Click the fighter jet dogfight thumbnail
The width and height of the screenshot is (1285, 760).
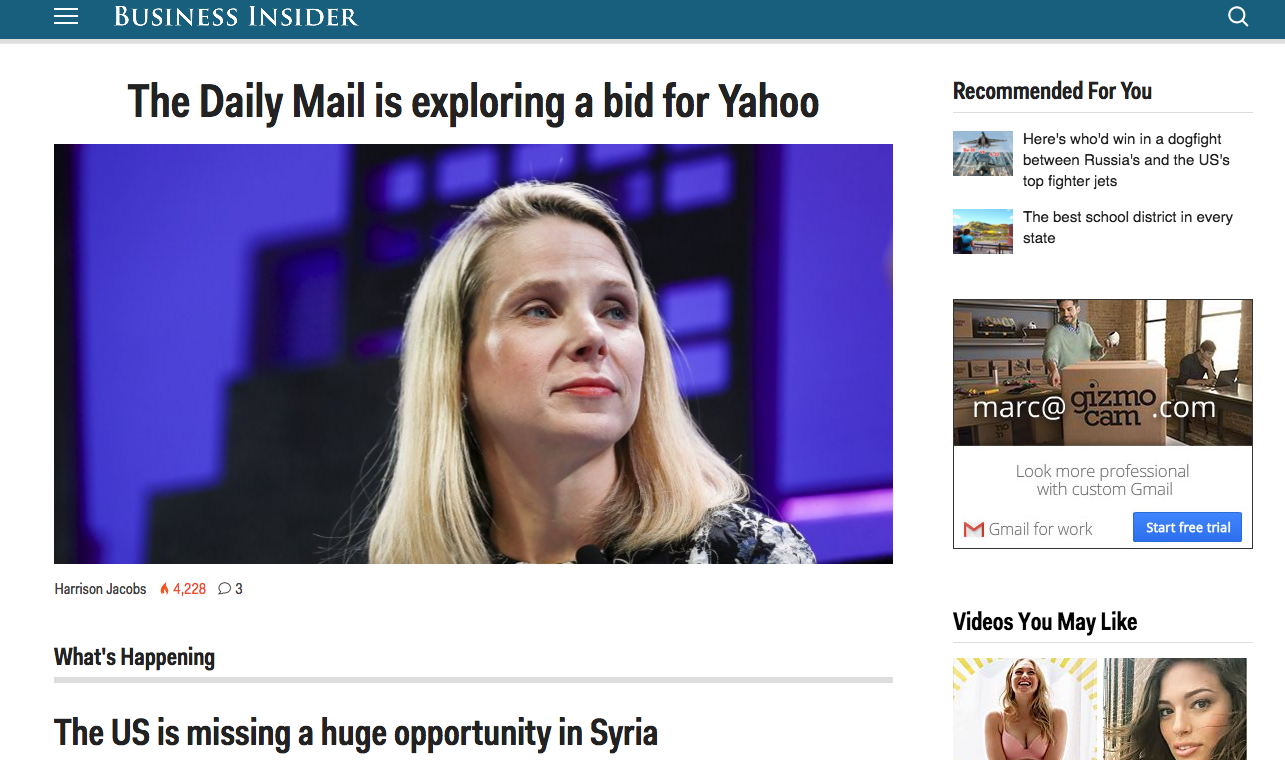point(983,154)
